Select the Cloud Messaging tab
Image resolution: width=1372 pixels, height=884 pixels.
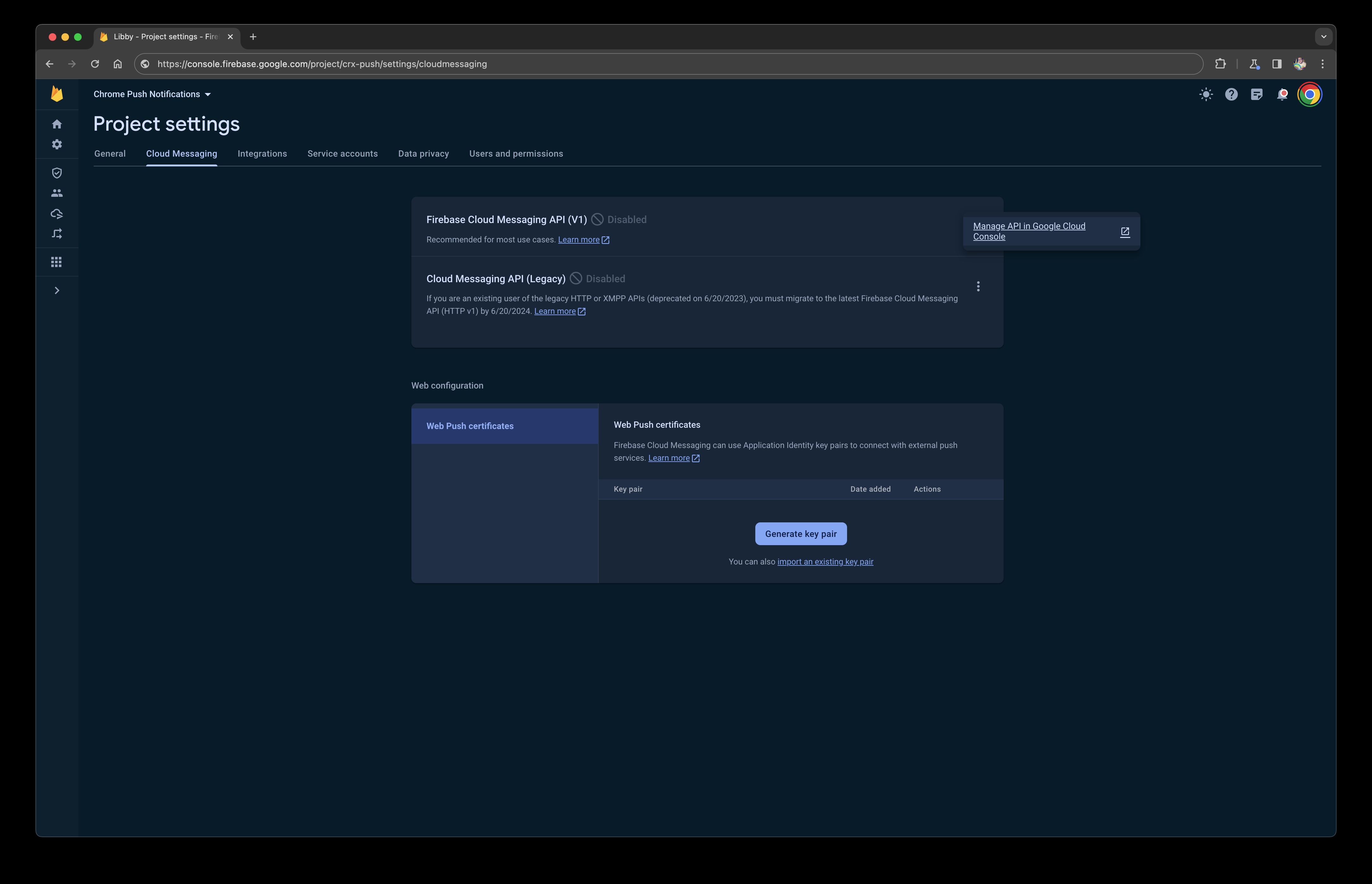click(181, 153)
